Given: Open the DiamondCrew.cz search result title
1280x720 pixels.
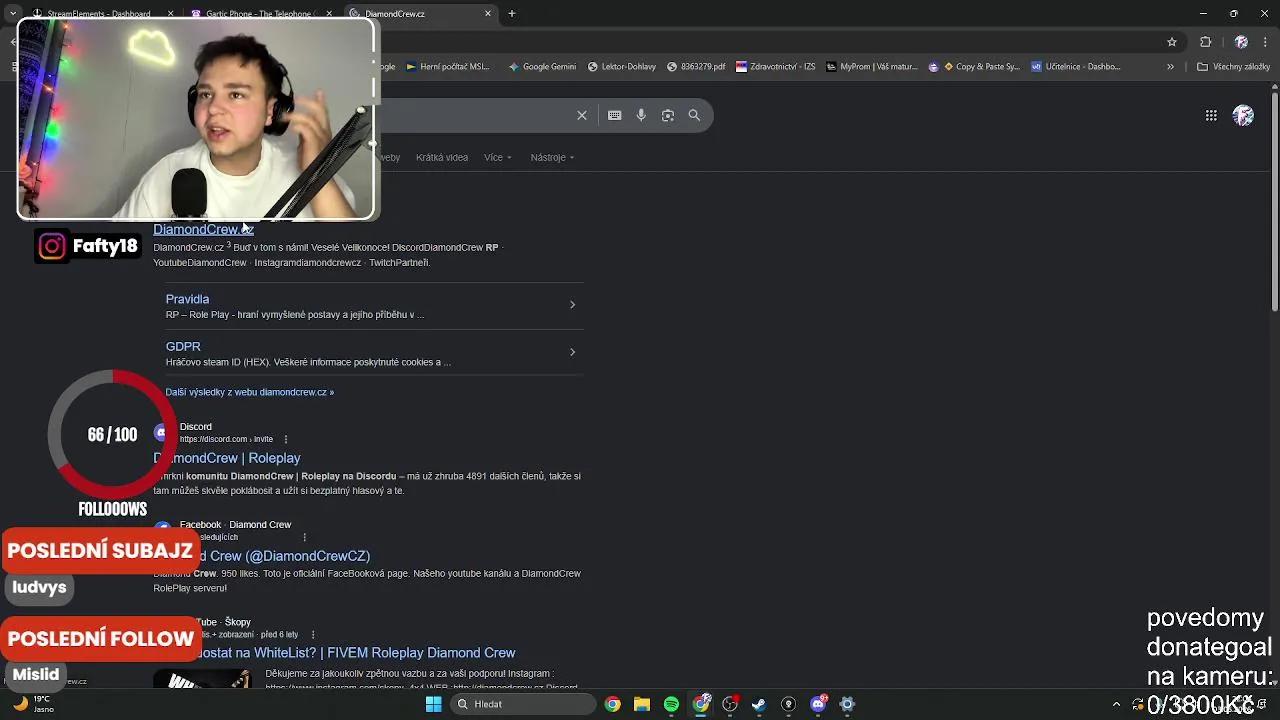Looking at the screenshot, I should [203, 229].
